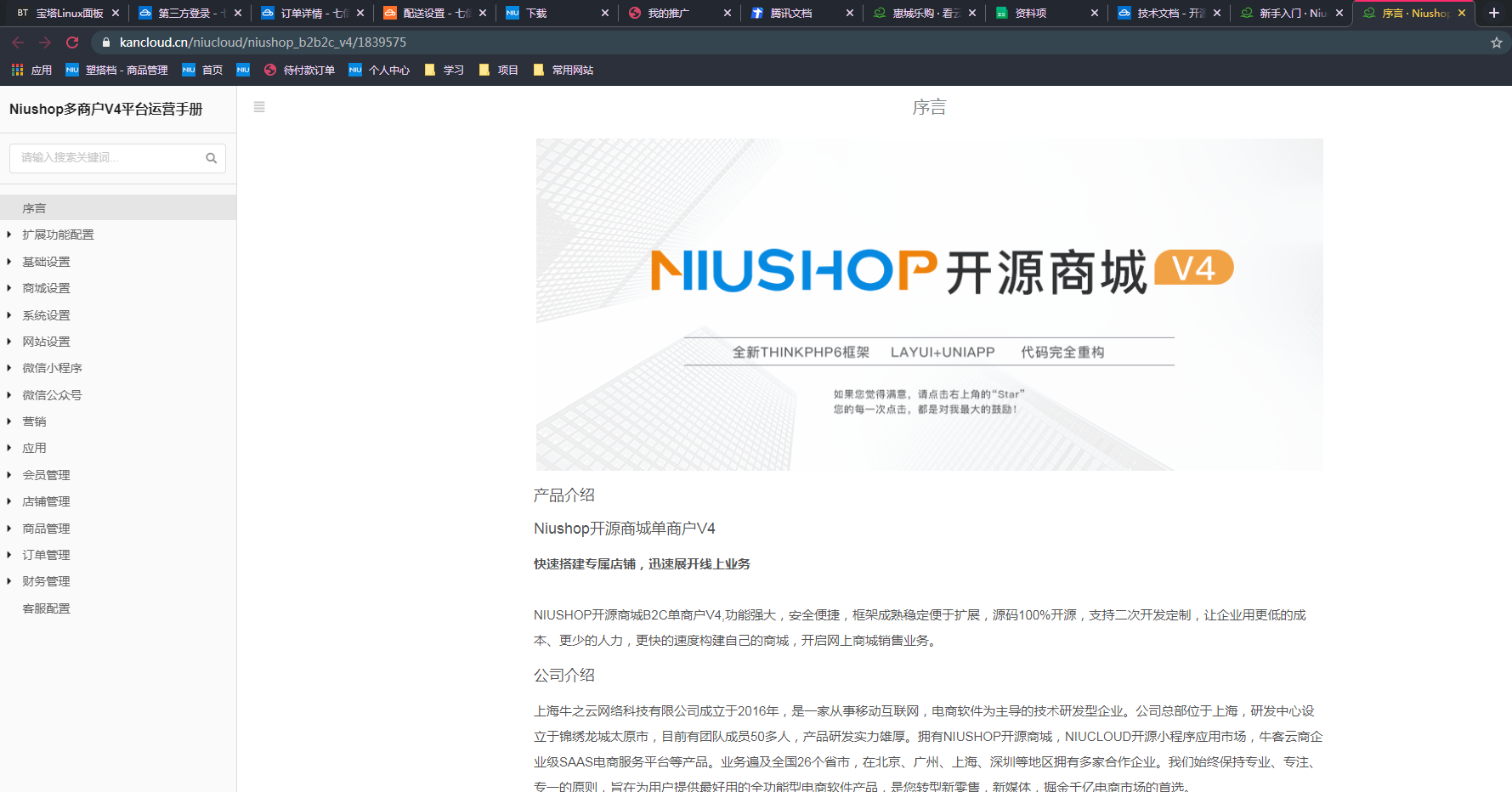Image resolution: width=1512 pixels, height=792 pixels.
Task: Expand the 商城设置 section arrow
Action: tap(8, 288)
